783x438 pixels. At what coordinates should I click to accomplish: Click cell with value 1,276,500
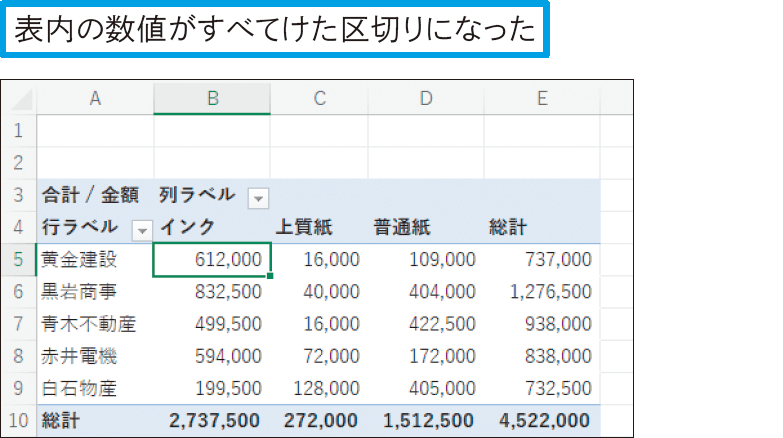tap(542, 292)
